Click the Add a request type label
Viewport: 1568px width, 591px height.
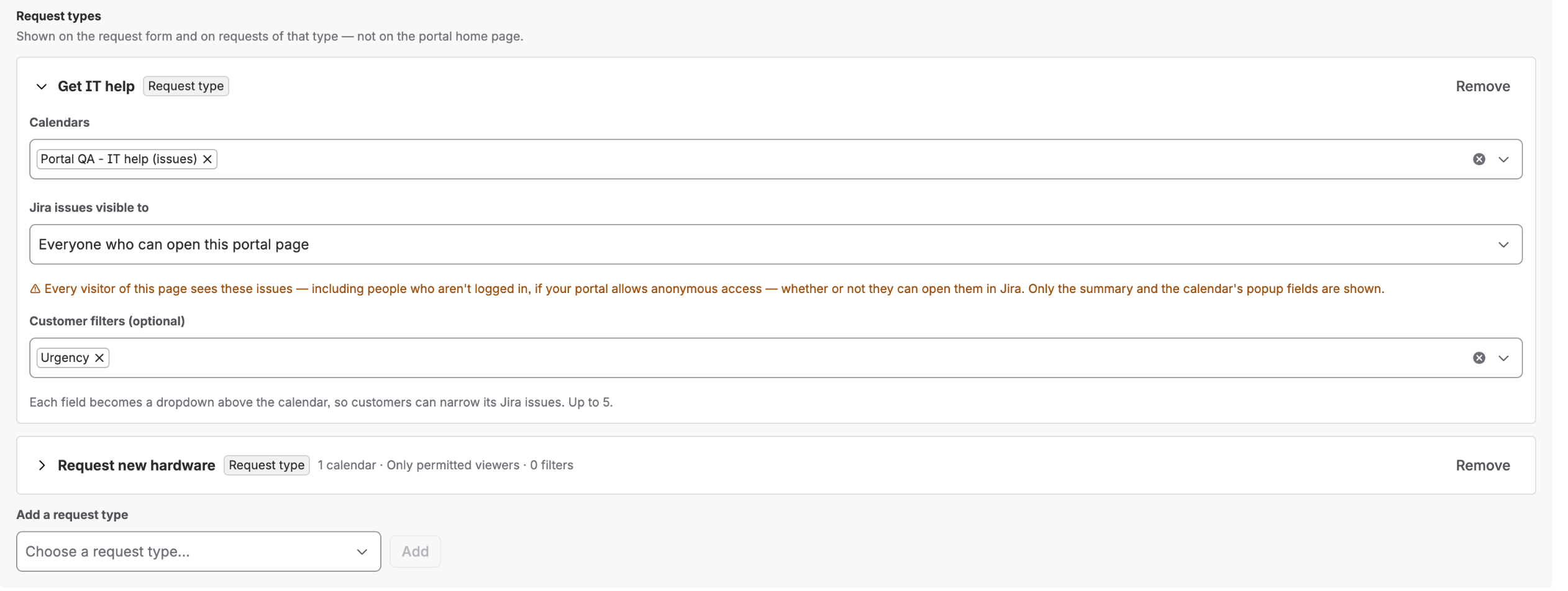coord(72,515)
